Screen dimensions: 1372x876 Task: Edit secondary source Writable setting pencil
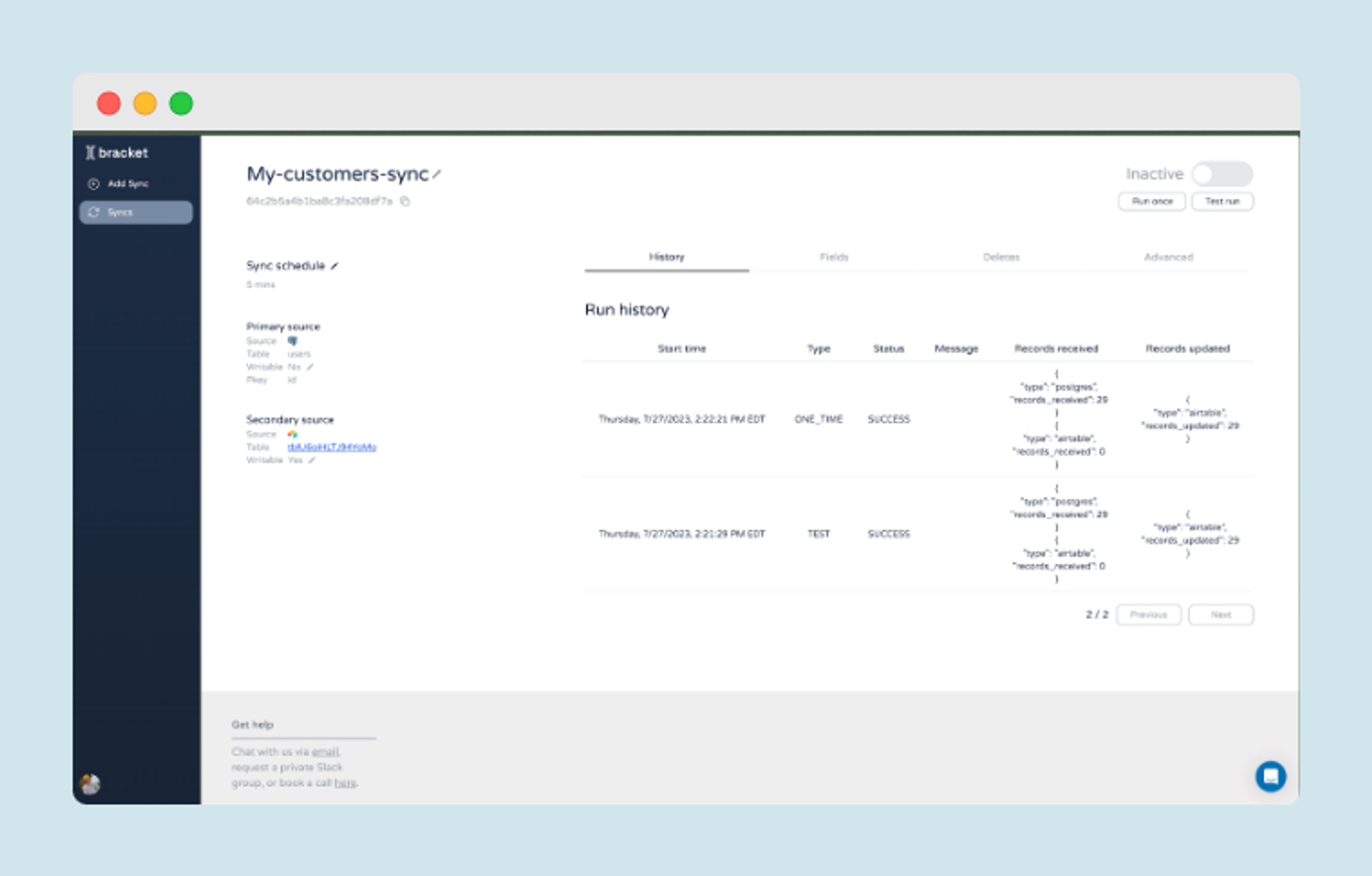click(312, 460)
